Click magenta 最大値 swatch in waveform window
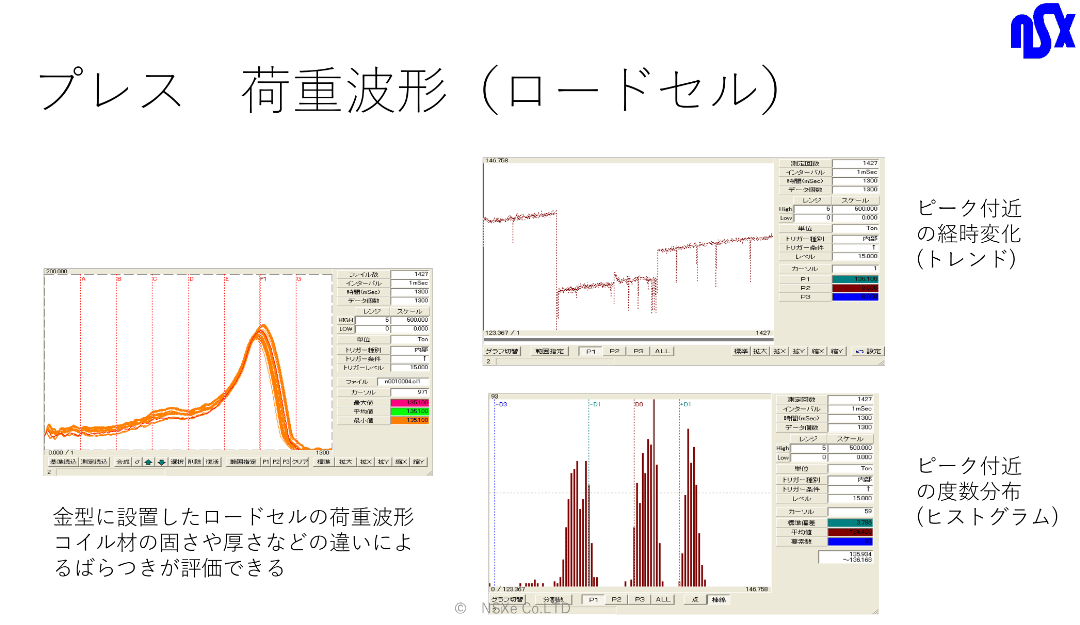 click(410, 402)
